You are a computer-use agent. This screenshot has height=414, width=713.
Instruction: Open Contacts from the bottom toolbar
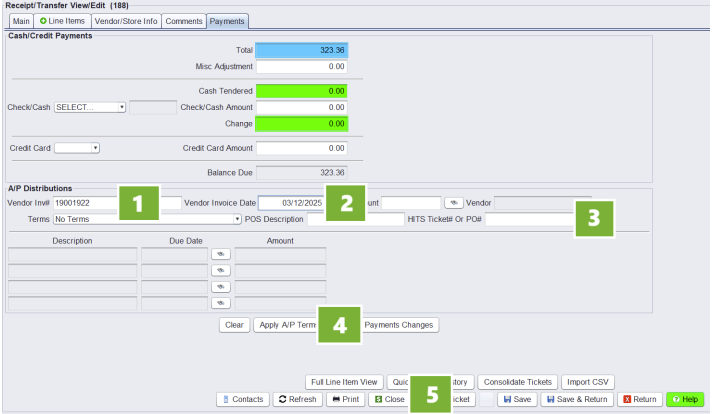243,399
